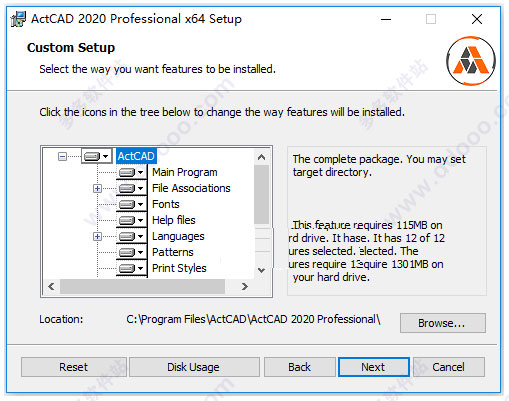This screenshot has height=401, width=509.
Task: Select File Associations in feature tree
Action: [191, 188]
